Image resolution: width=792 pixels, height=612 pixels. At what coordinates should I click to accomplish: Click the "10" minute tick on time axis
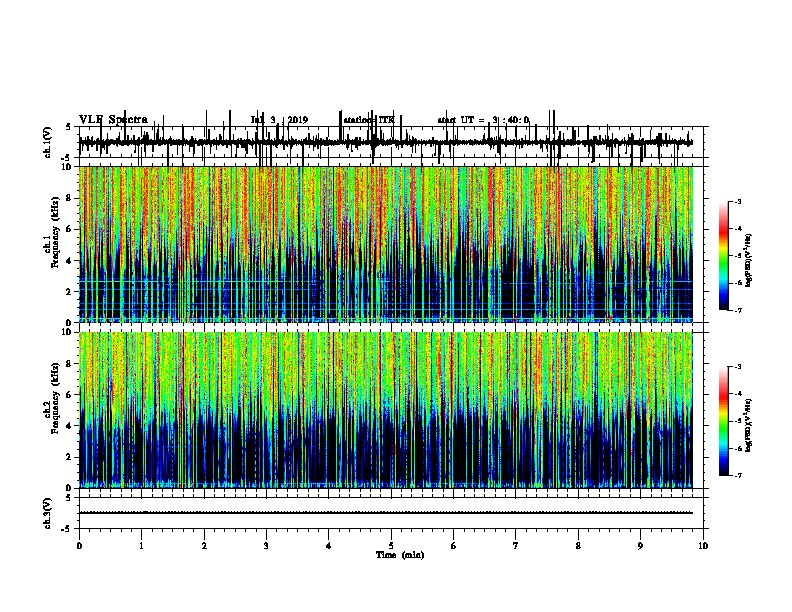[x=703, y=546]
